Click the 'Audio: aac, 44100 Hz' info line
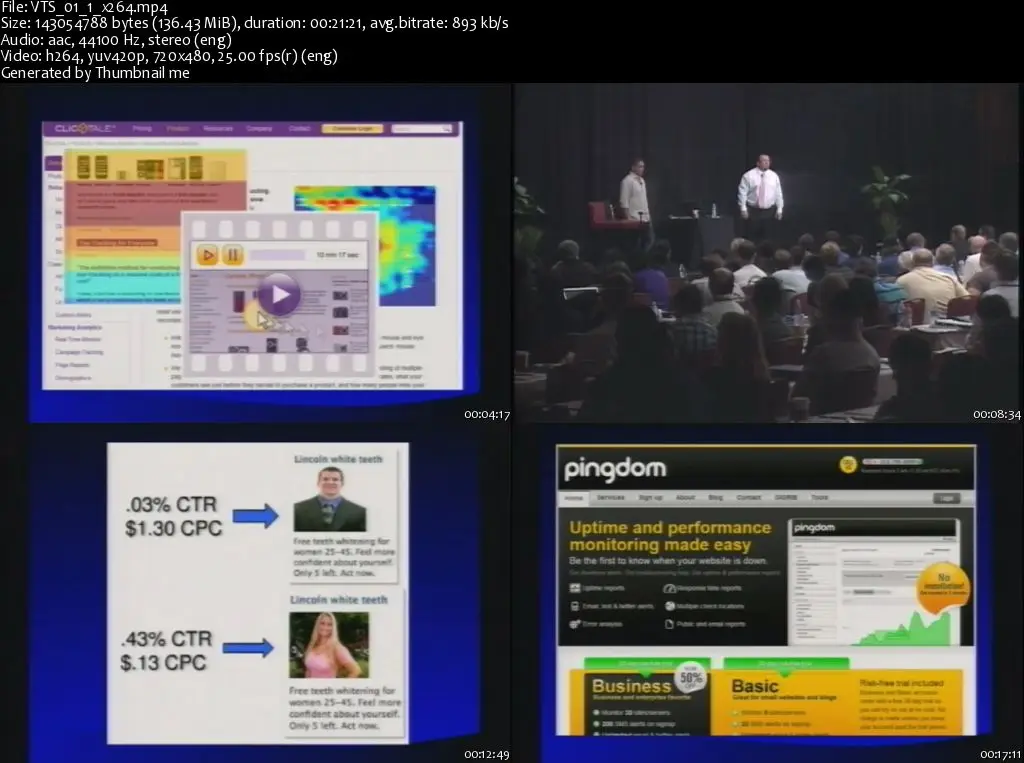Image resolution: width=1024 pixels, height=763 pixels. [116, 40]
